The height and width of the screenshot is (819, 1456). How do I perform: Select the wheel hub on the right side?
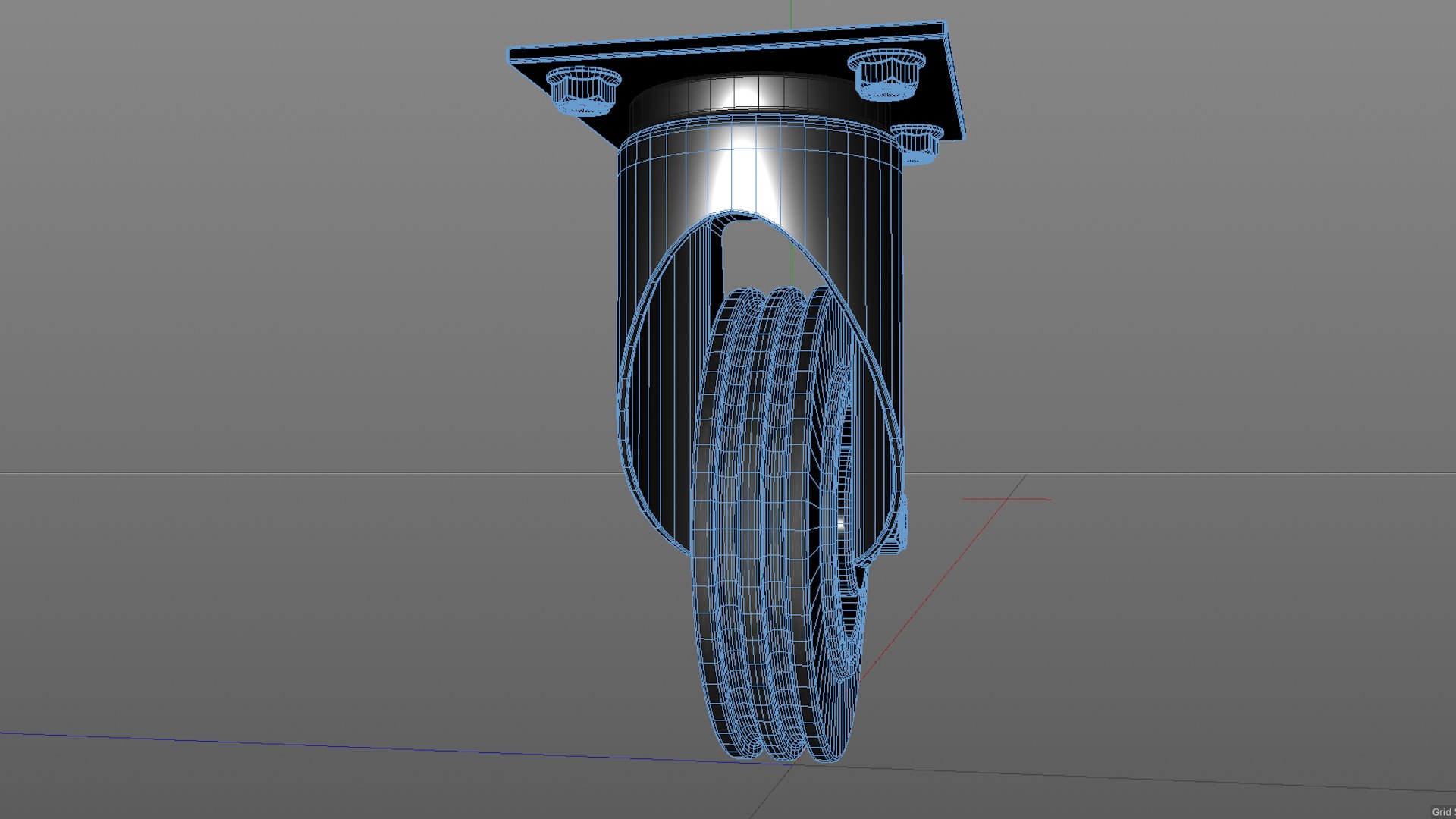(x=846, y=523)
